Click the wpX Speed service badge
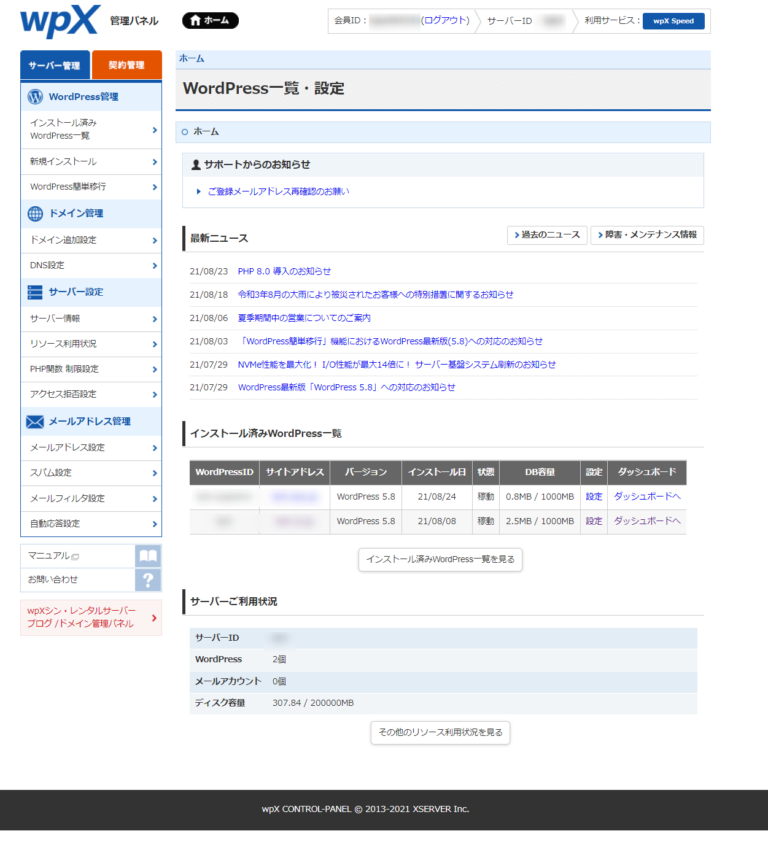768x847 pixels. click(673, 21)
